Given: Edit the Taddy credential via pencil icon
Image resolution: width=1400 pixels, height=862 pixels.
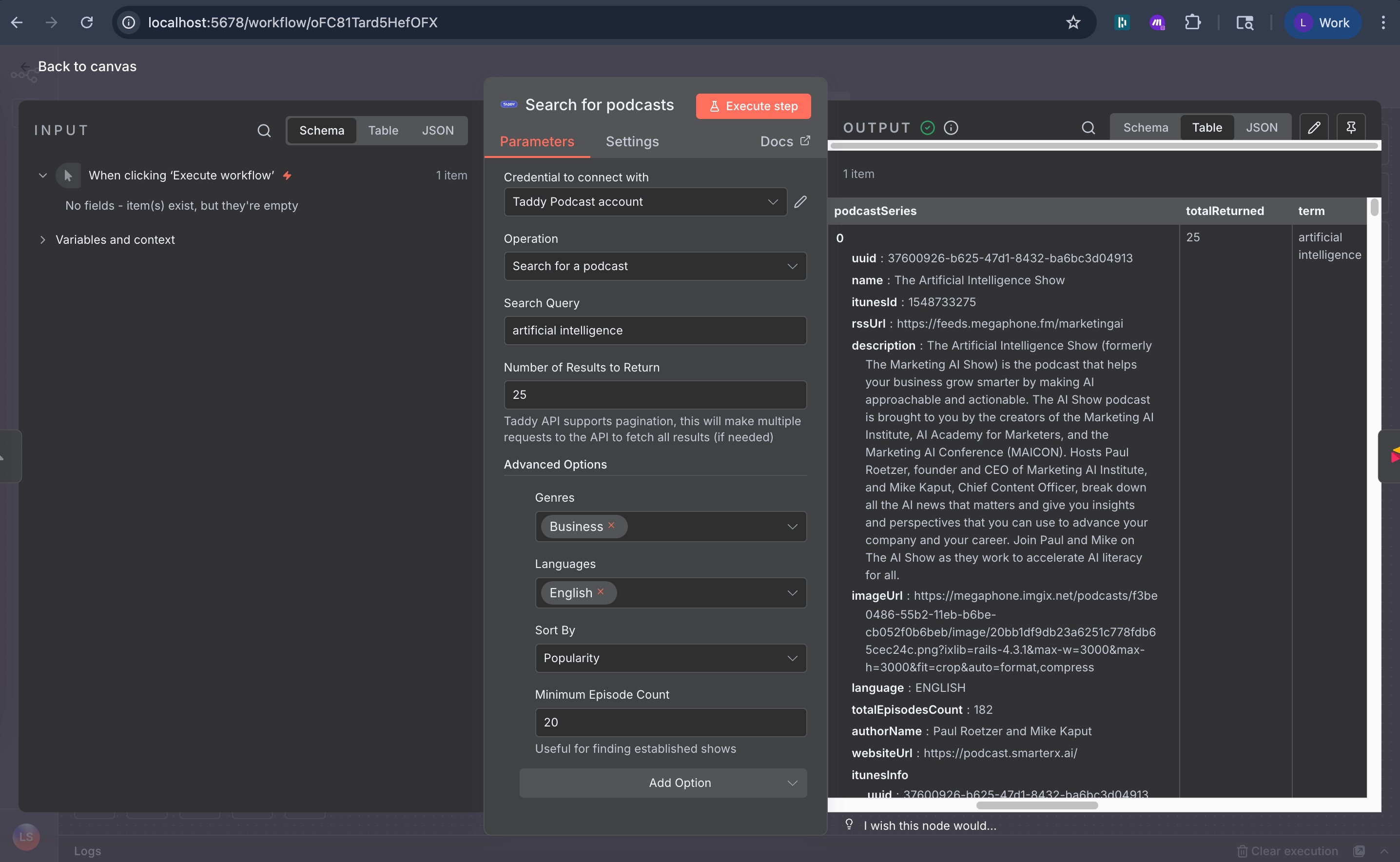Looking at the screenshot, I should pos(800,202).
